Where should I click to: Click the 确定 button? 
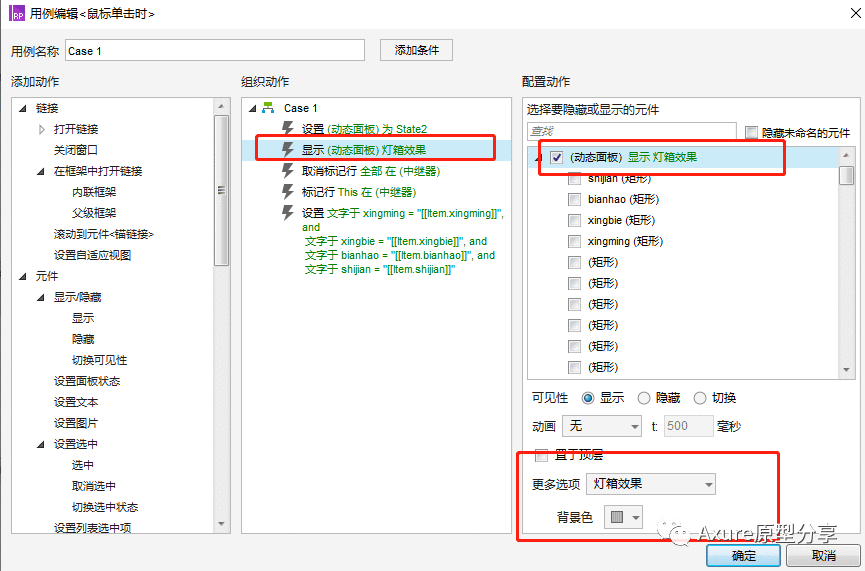point(743,556)
